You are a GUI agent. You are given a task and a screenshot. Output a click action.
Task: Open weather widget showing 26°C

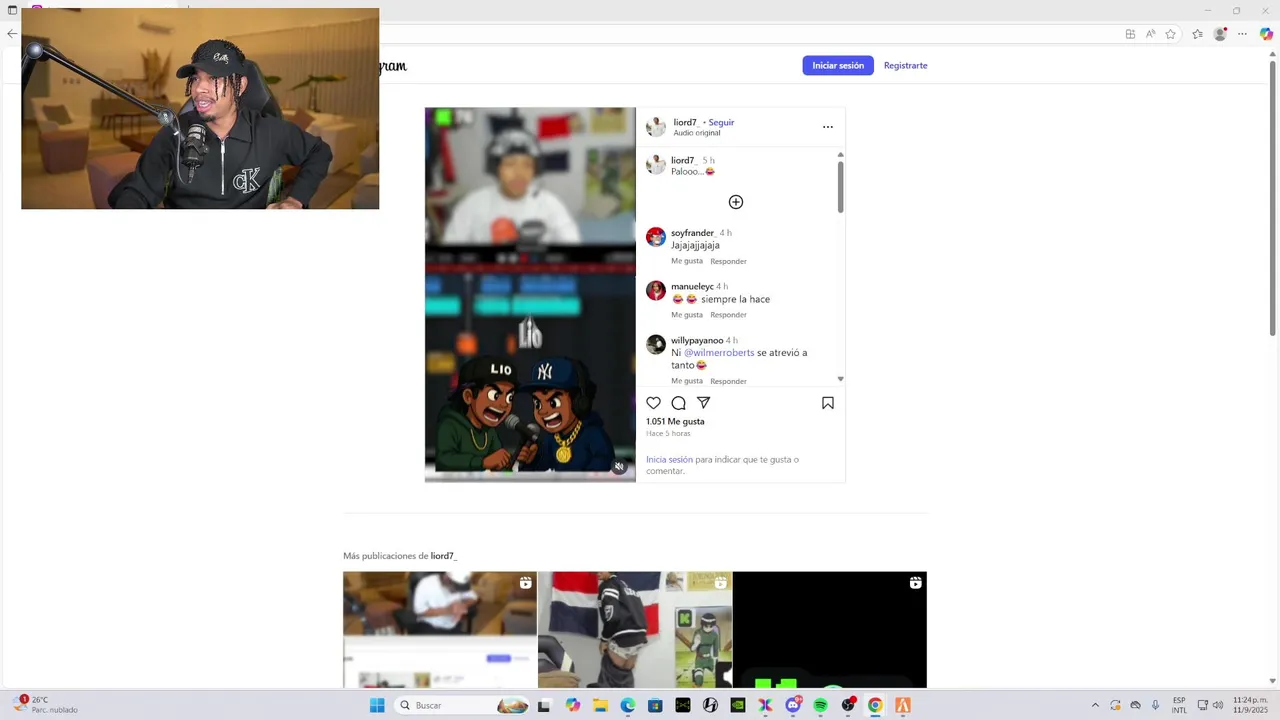coord(45,705)
